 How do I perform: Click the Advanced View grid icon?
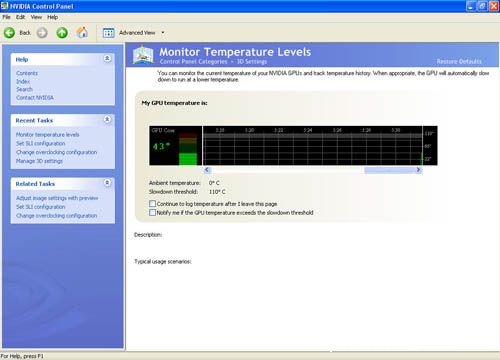tap(108, 33)
